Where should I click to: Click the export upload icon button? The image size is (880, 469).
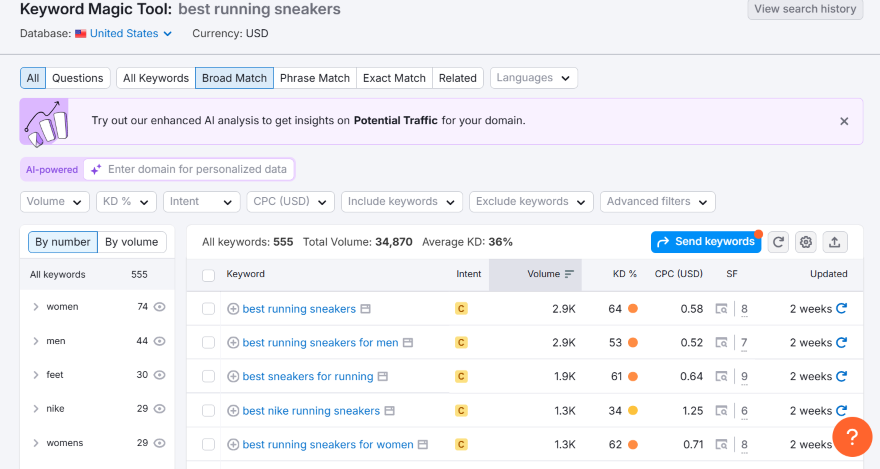coord(835,242)
